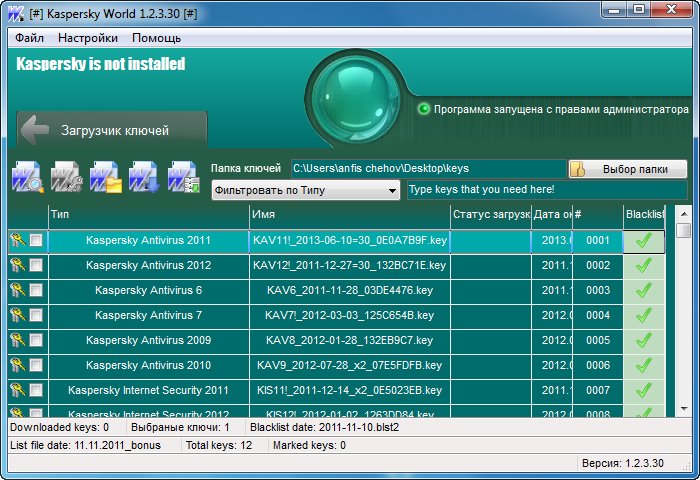Image resolution: width=700 pixels, height=480 pixels.
Task: Select the KIS11!_2011-12-14_x2_0E5023EB.key file name
Action: click(x=350, y=390)
